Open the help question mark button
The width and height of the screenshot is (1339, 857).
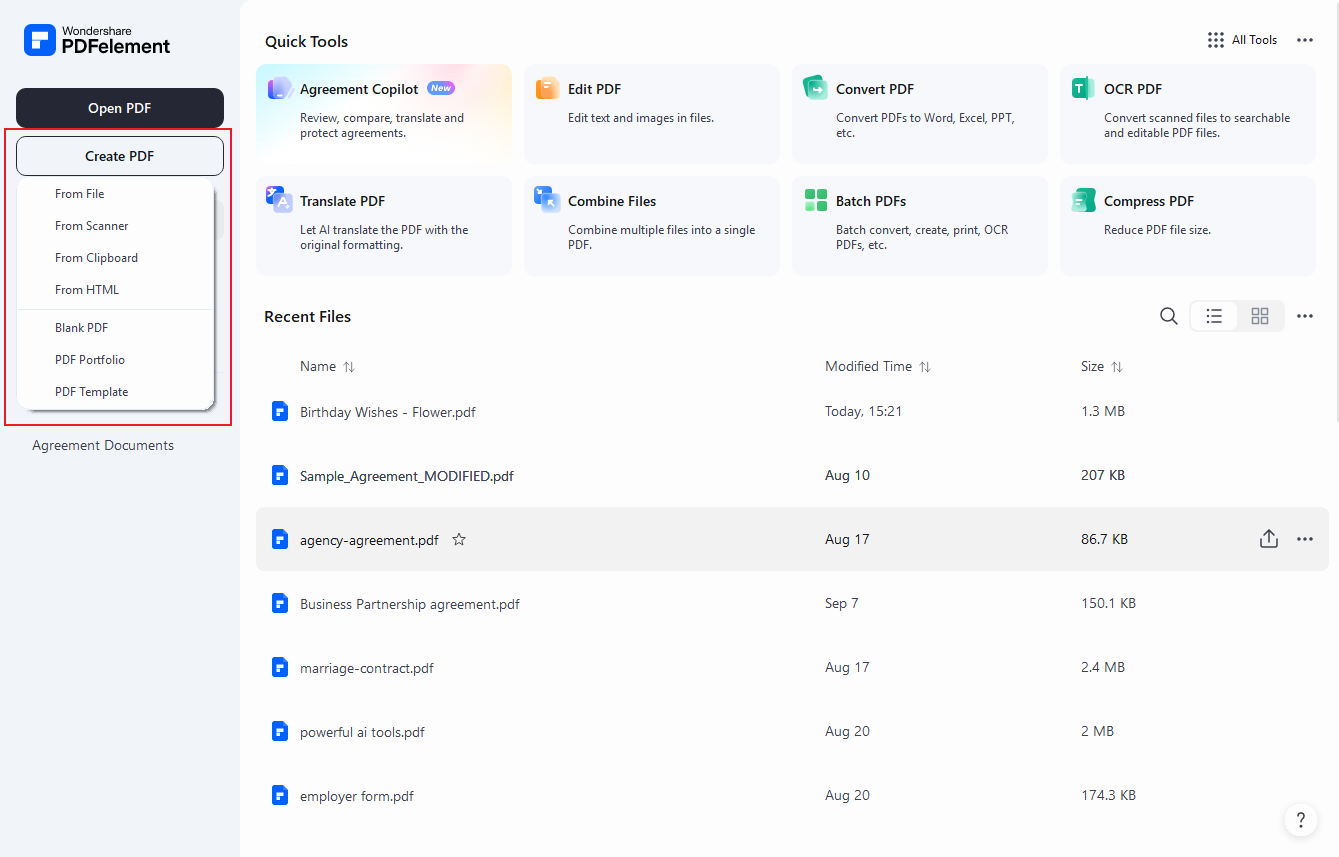pyautogui.click(x=1300, y=820)
